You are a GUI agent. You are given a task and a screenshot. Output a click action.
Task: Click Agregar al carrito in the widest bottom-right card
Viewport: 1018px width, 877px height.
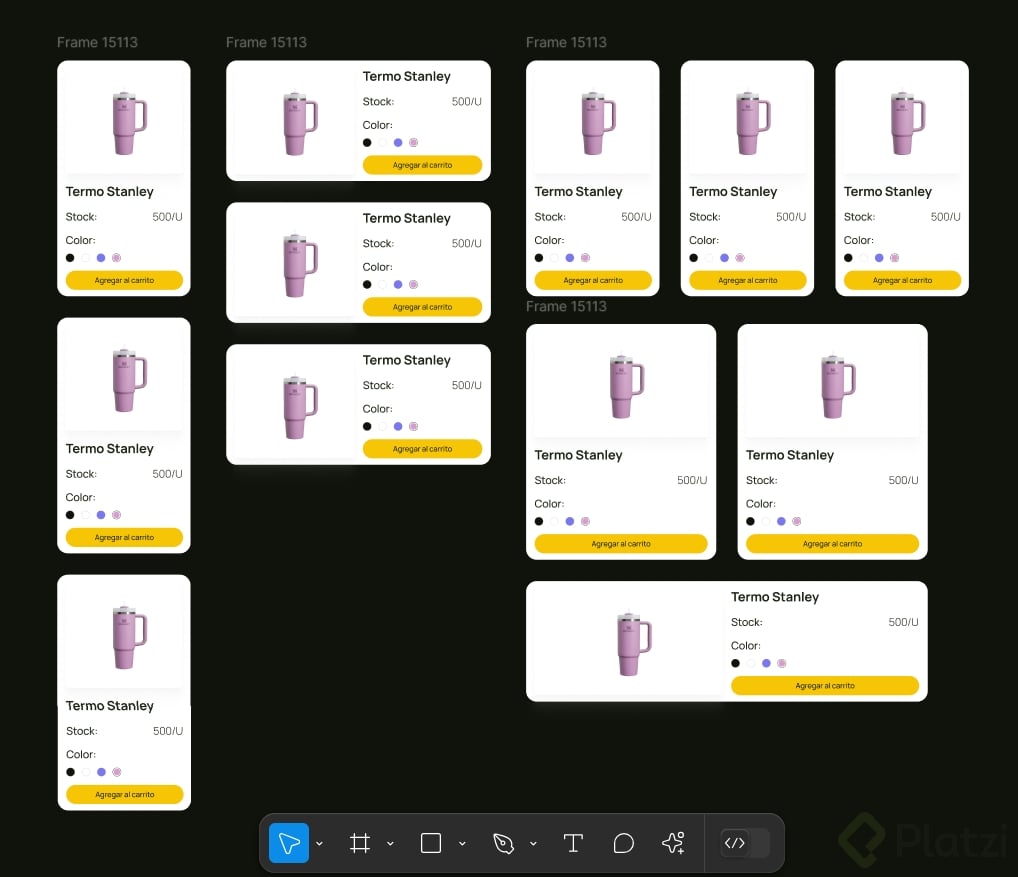825,686
